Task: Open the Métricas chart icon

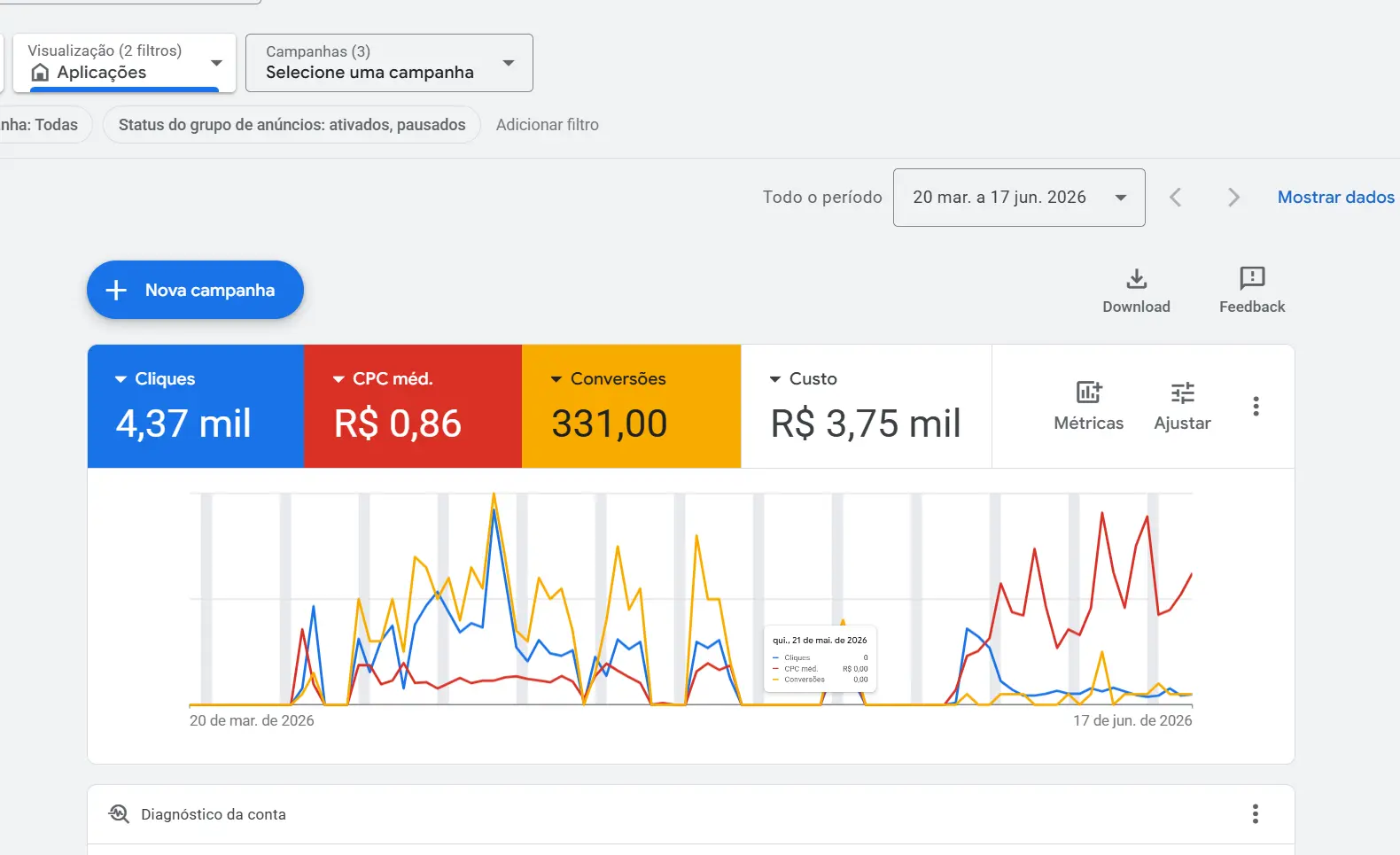Action: [x=1089, y=392]
